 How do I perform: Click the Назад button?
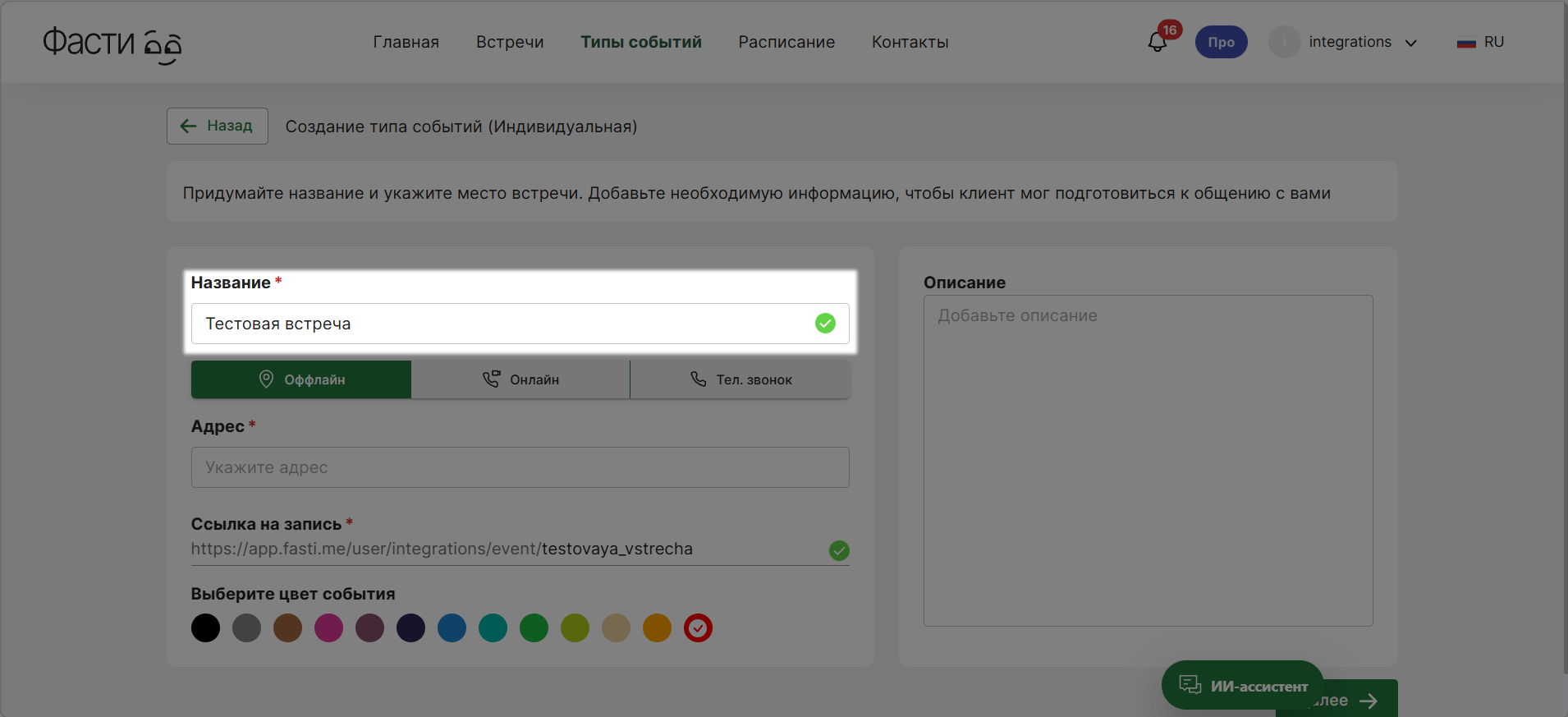pos(218,126)
